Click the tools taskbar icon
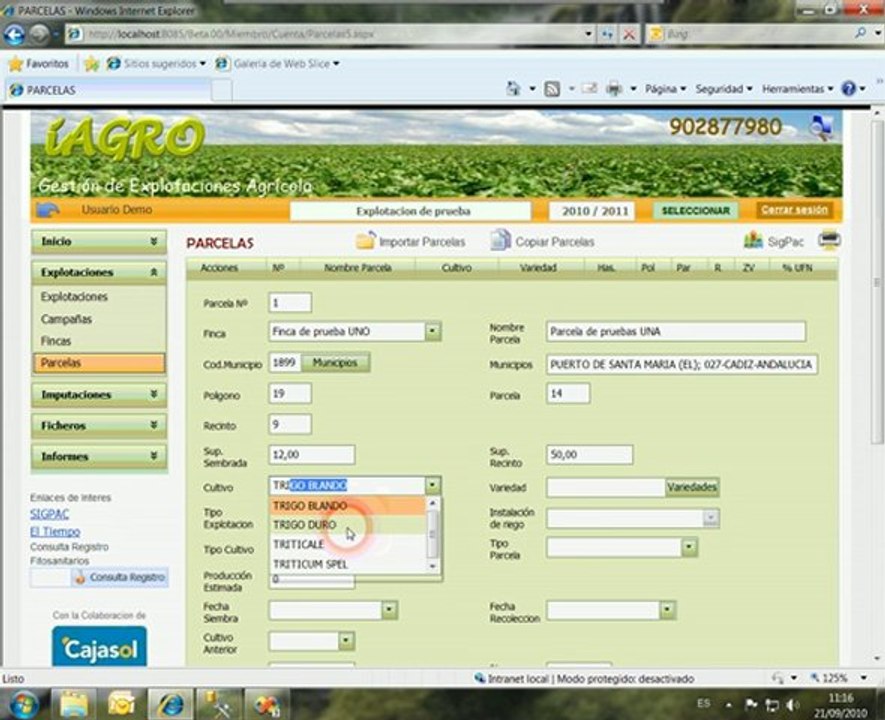Viewport: 885px width, 720px height. click(x=219, y=705)
